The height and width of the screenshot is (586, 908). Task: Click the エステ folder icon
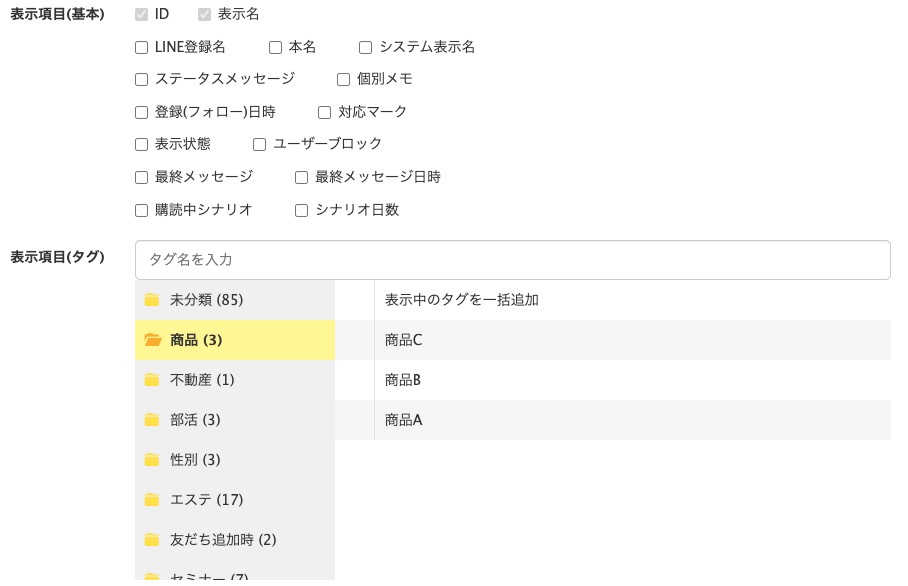click(152, 499)
